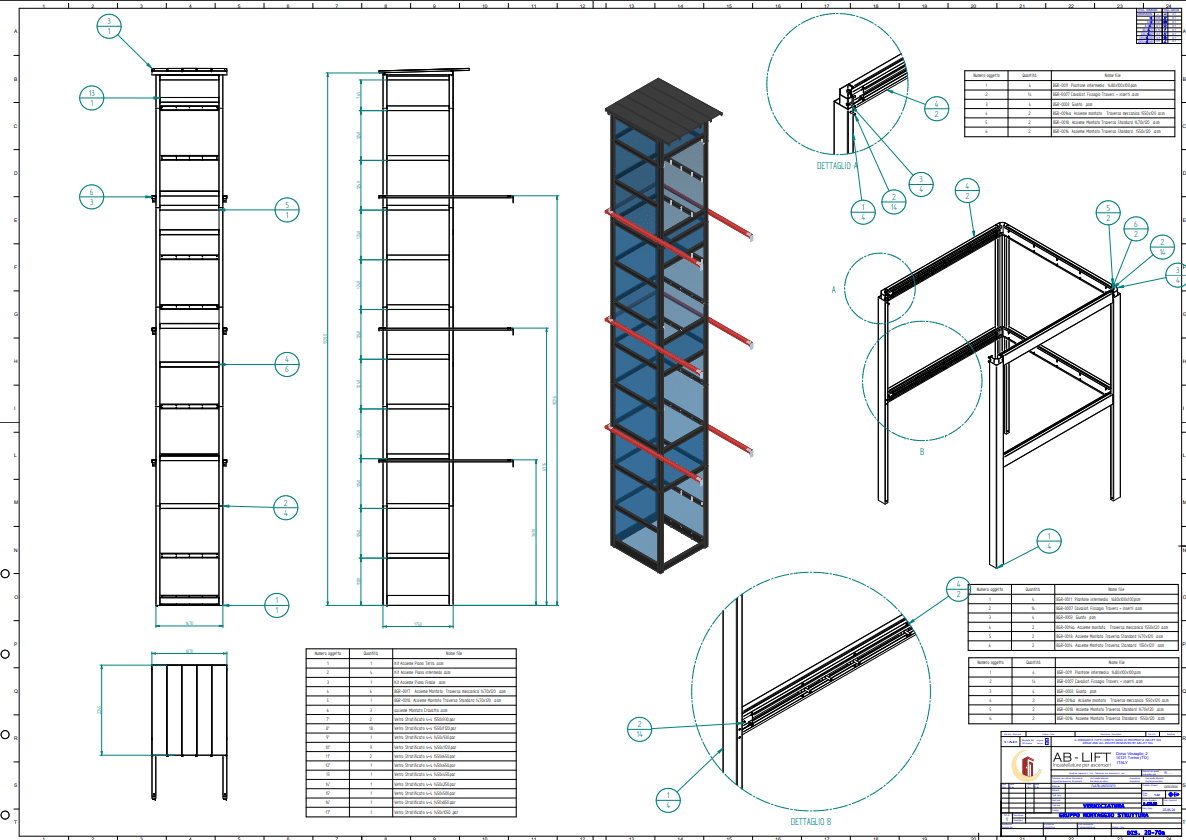The image size is (1186, 840).
Task: Click 'Quantità' header of bottom-left parts table
Action: [369, 653]
